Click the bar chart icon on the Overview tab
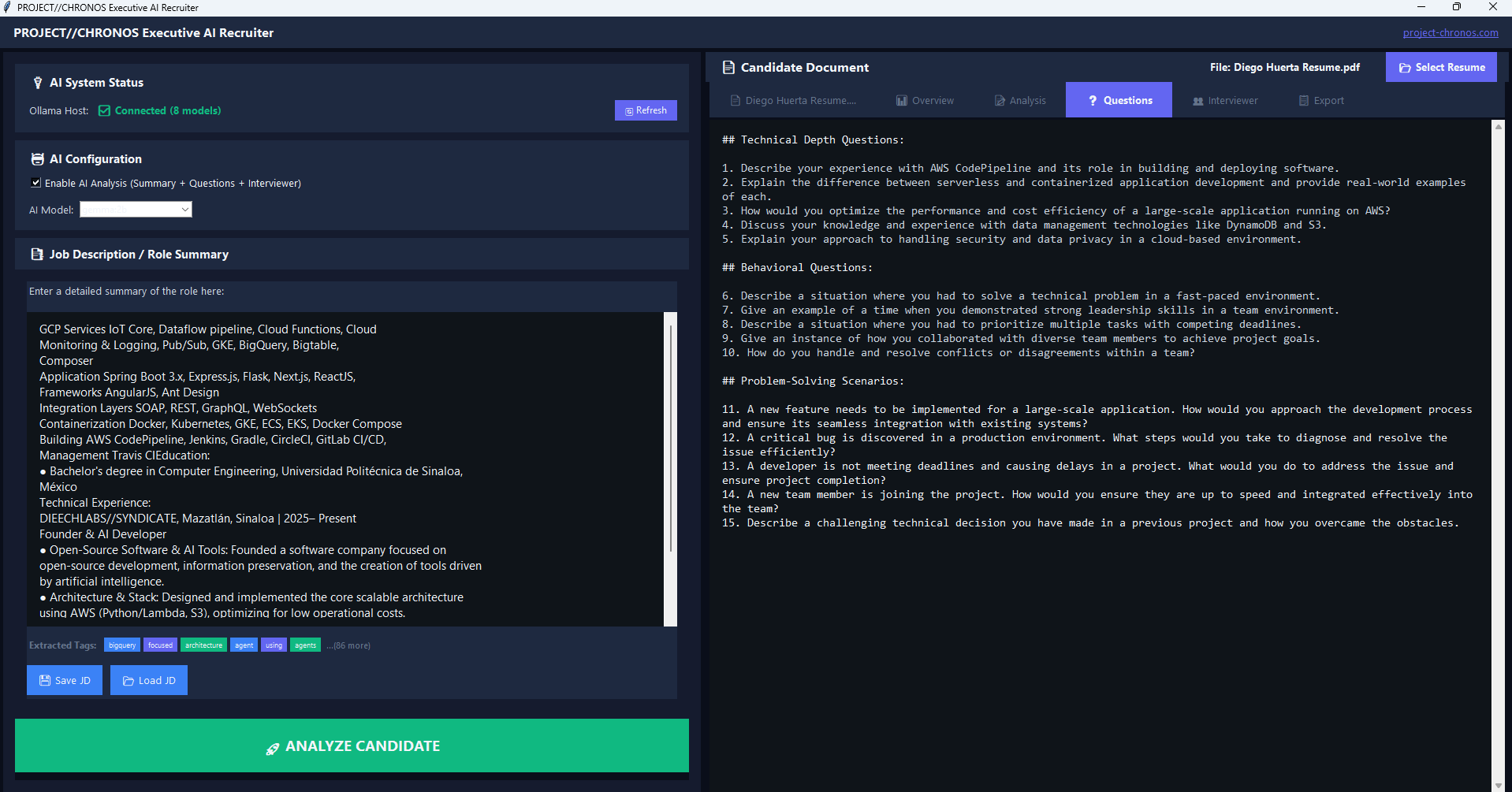This screenshot has height=792, width=1512. (901, 100)
